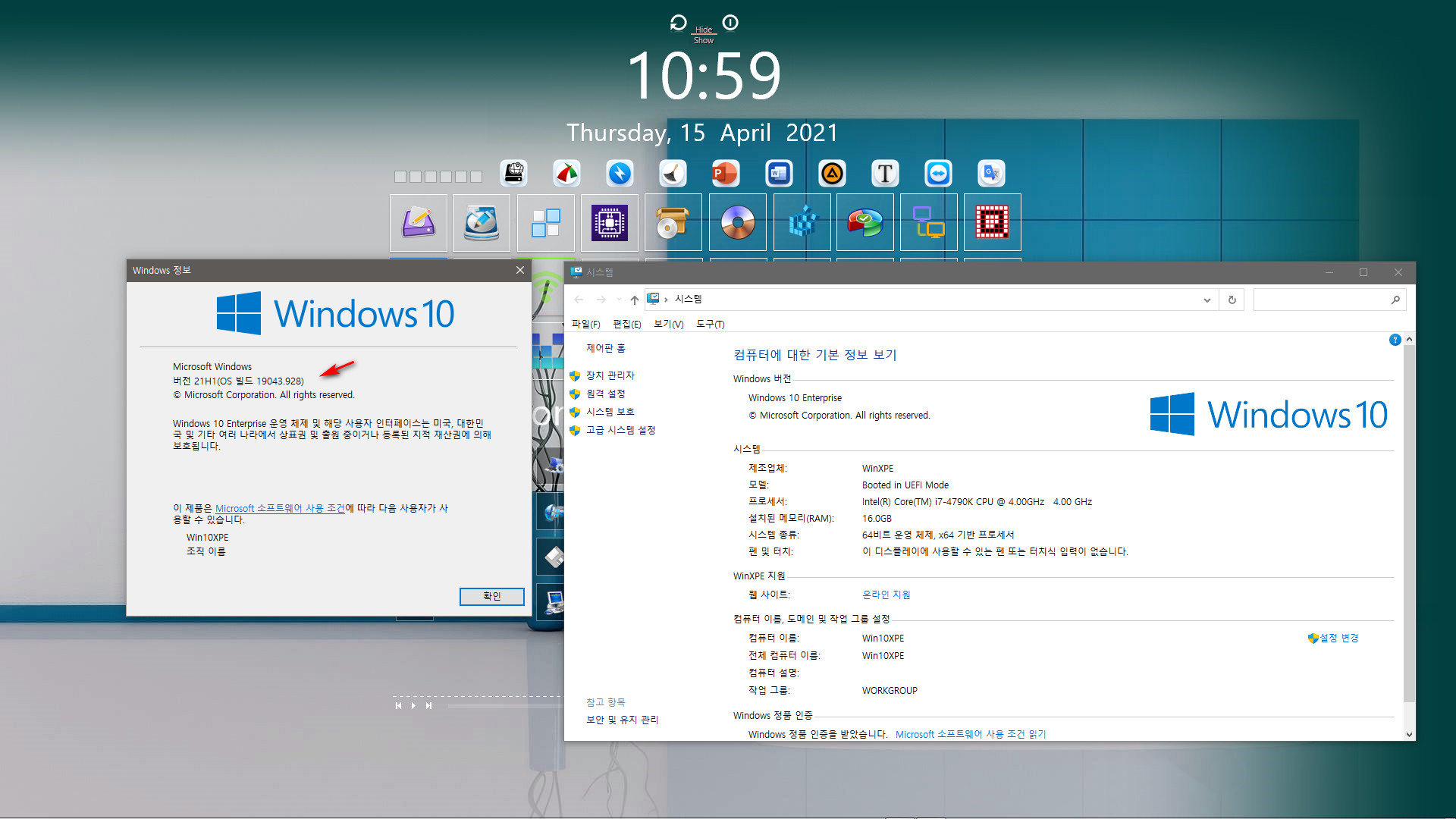1456x819 pixels.
Task: Open 원격 설정 from the sidebar
Action: point(606,394)
